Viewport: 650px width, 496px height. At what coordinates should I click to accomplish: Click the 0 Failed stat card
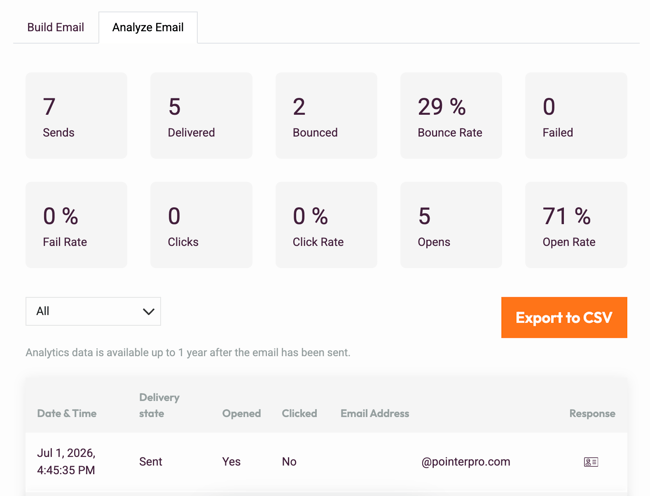576,116
